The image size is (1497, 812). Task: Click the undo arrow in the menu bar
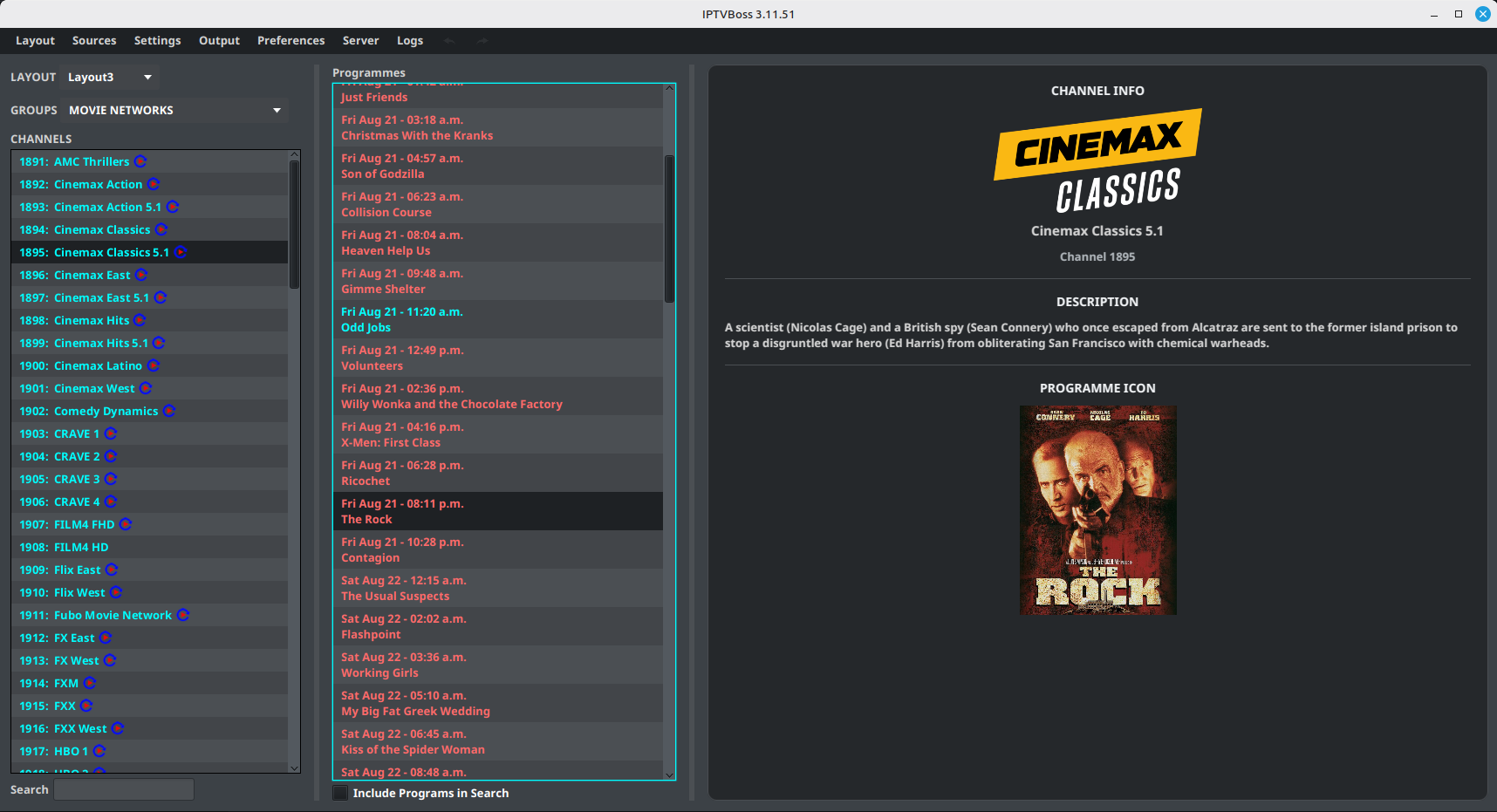[449, 40]
